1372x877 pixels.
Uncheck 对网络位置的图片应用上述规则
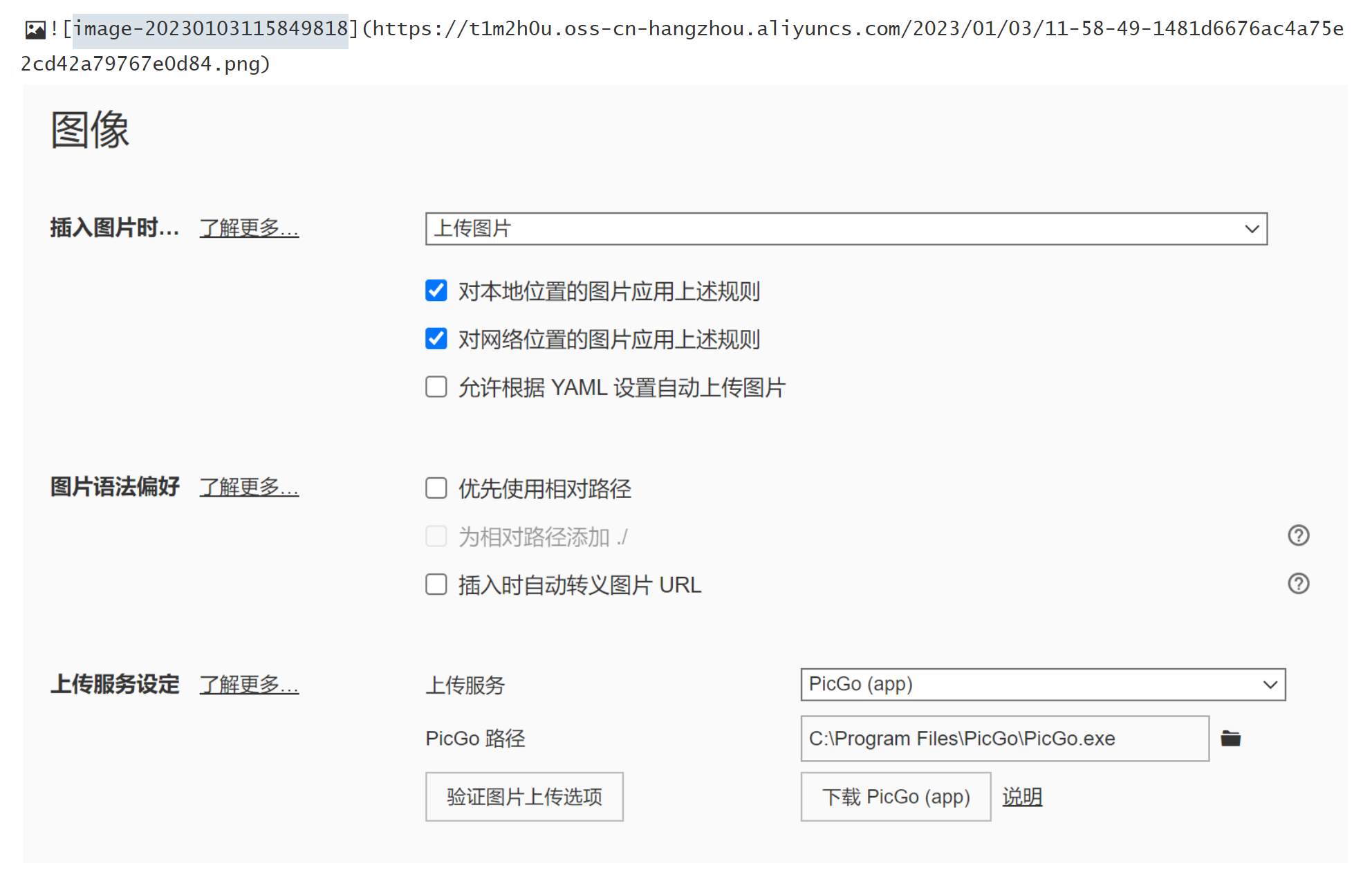(436, 339)
